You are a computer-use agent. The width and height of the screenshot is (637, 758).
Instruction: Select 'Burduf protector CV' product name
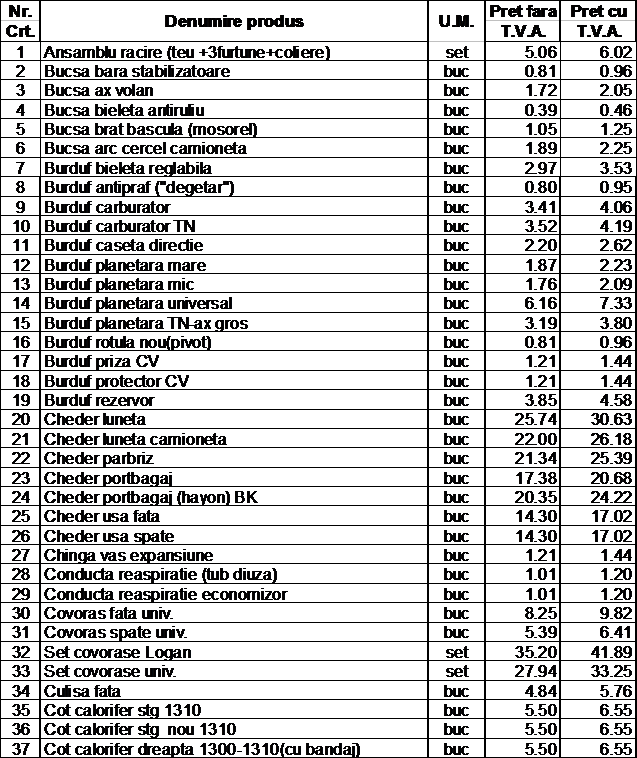coord(234,381)
